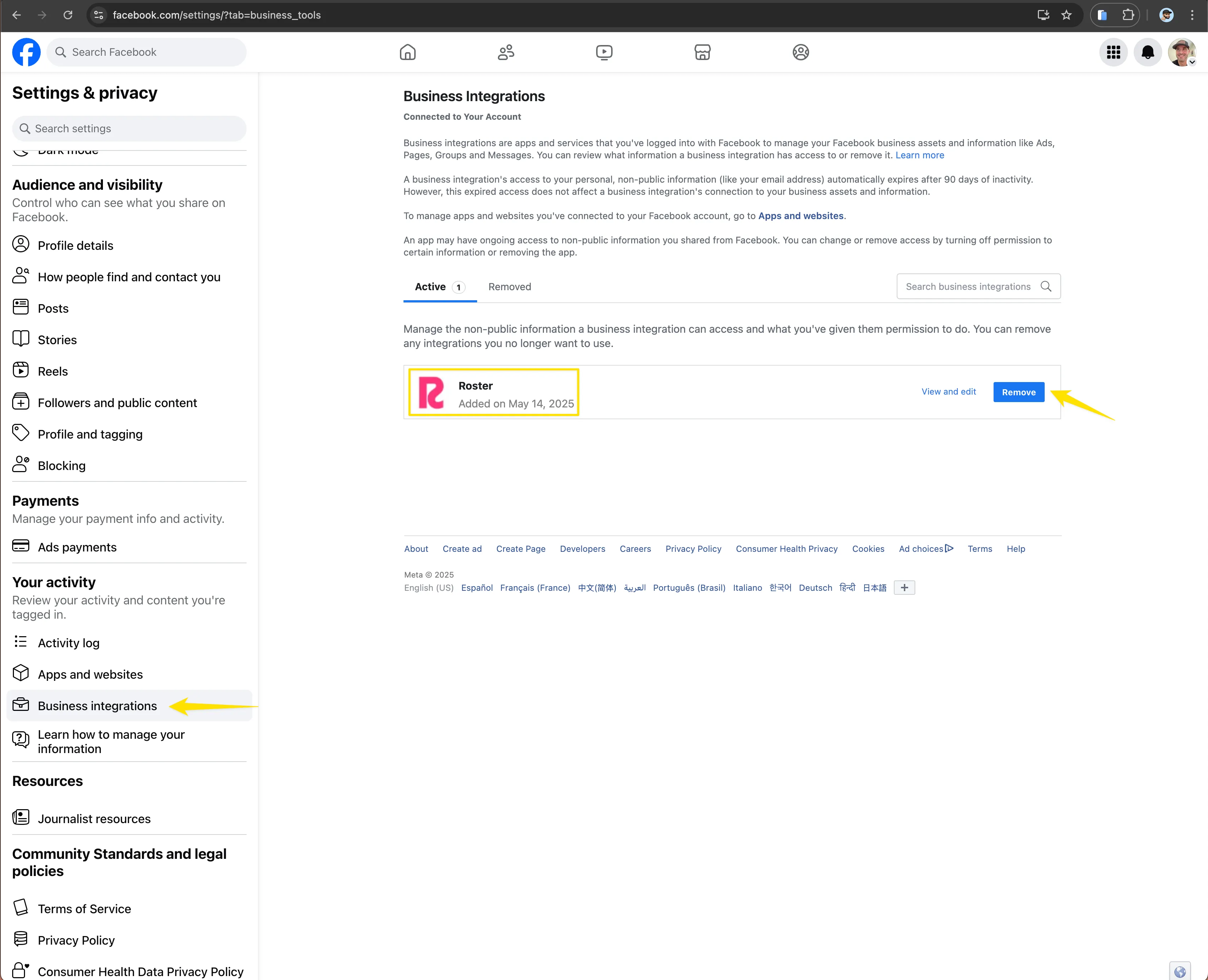
Task: Open the Notifications bell icon
Action: 1148,53
